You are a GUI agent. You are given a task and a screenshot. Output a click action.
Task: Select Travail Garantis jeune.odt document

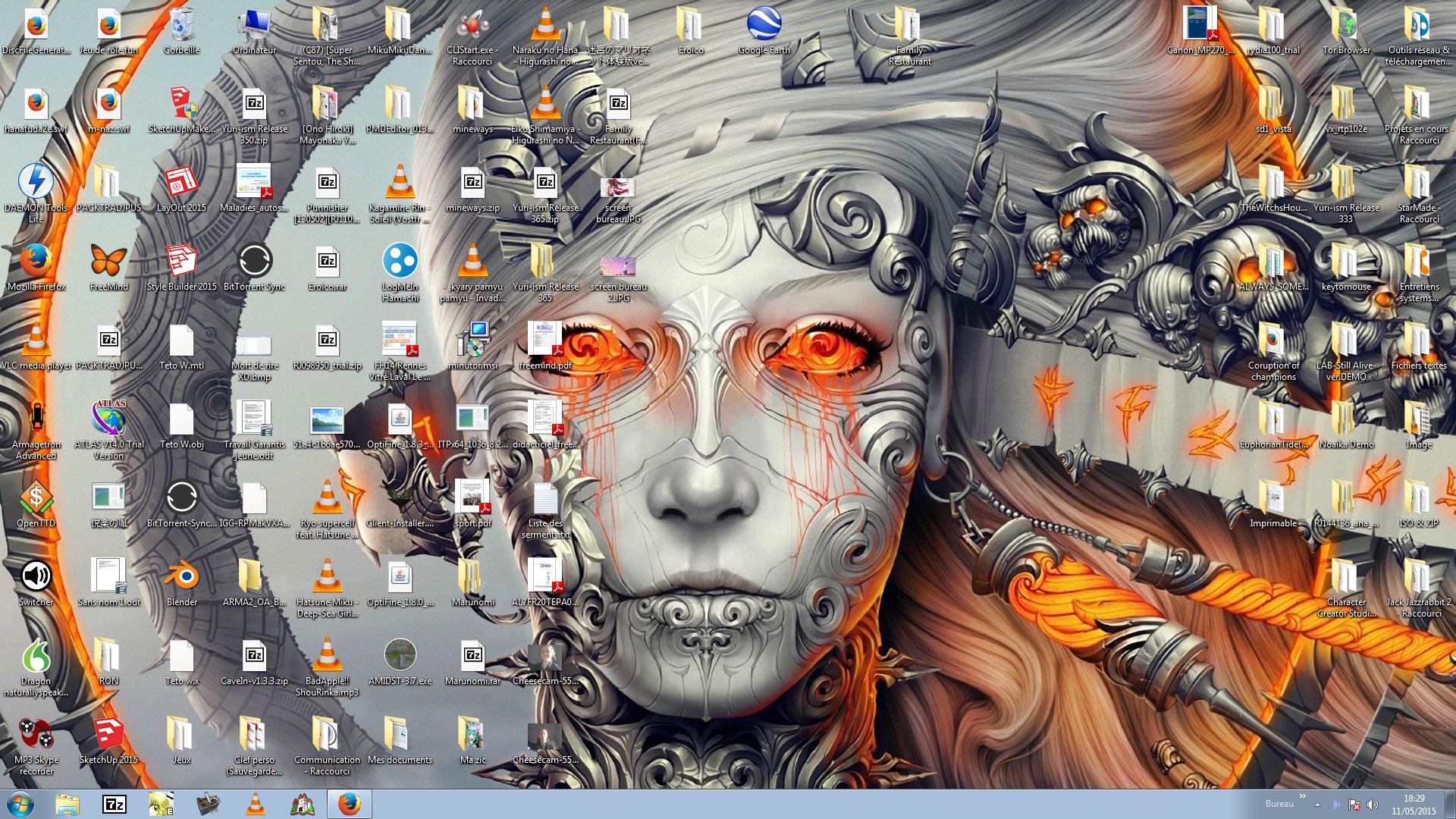point(254,430)
